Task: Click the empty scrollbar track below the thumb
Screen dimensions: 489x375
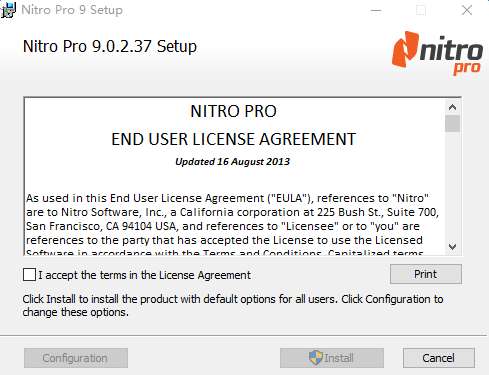Action: click(452, 186)
